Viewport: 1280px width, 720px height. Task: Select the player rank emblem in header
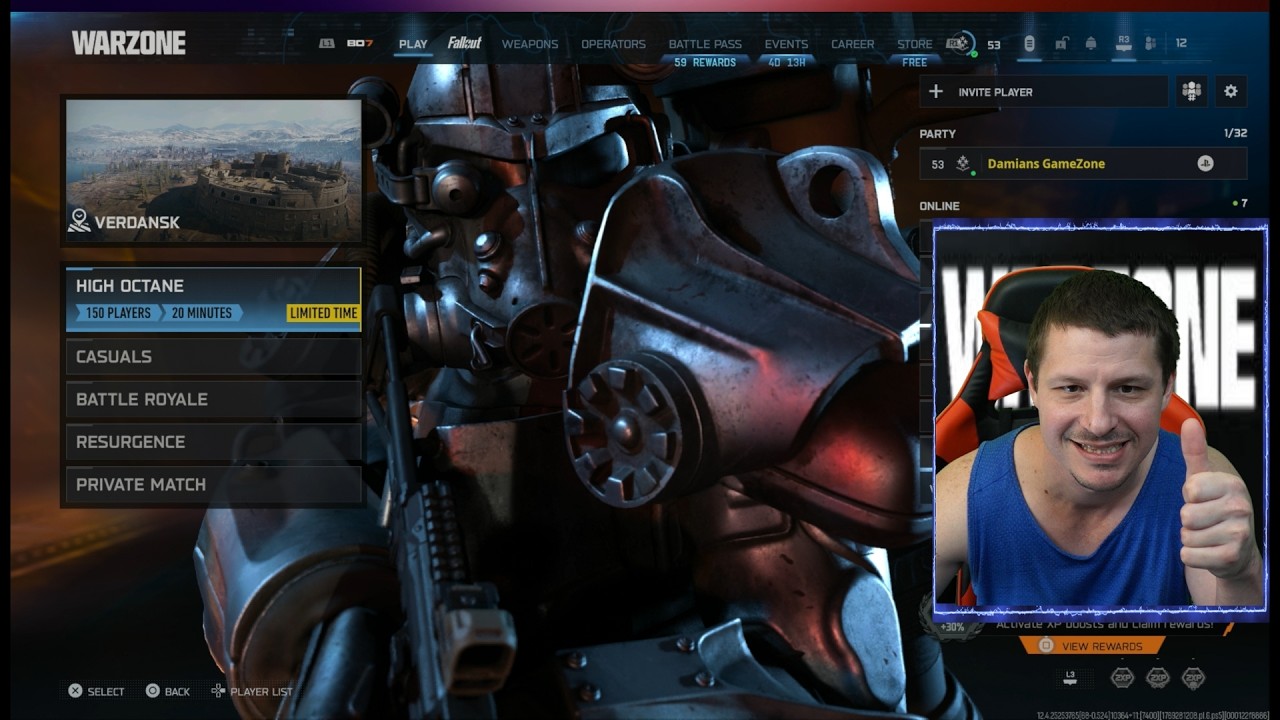(960, 44)
